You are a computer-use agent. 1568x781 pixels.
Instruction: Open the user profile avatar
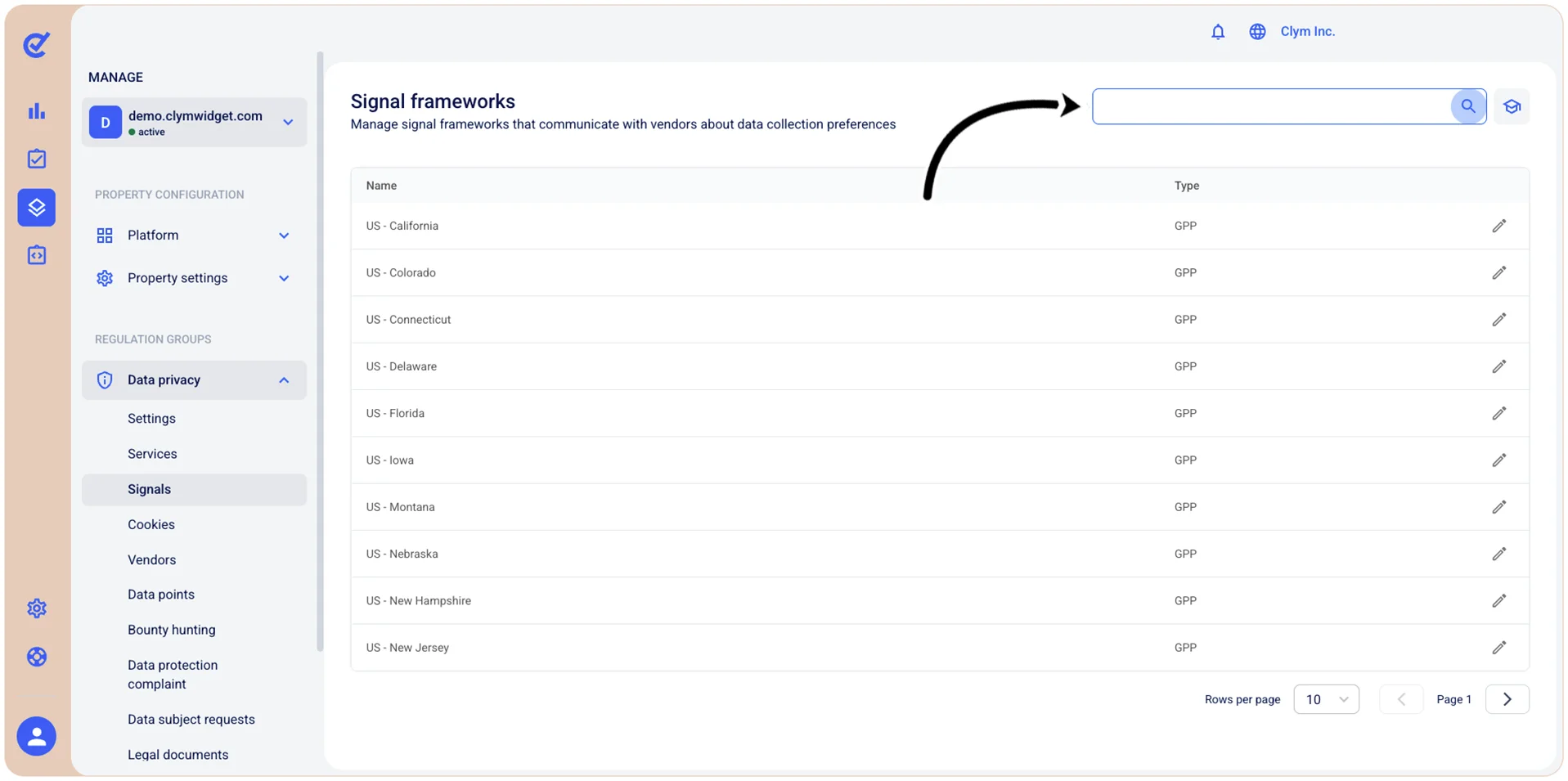point(37,736)
